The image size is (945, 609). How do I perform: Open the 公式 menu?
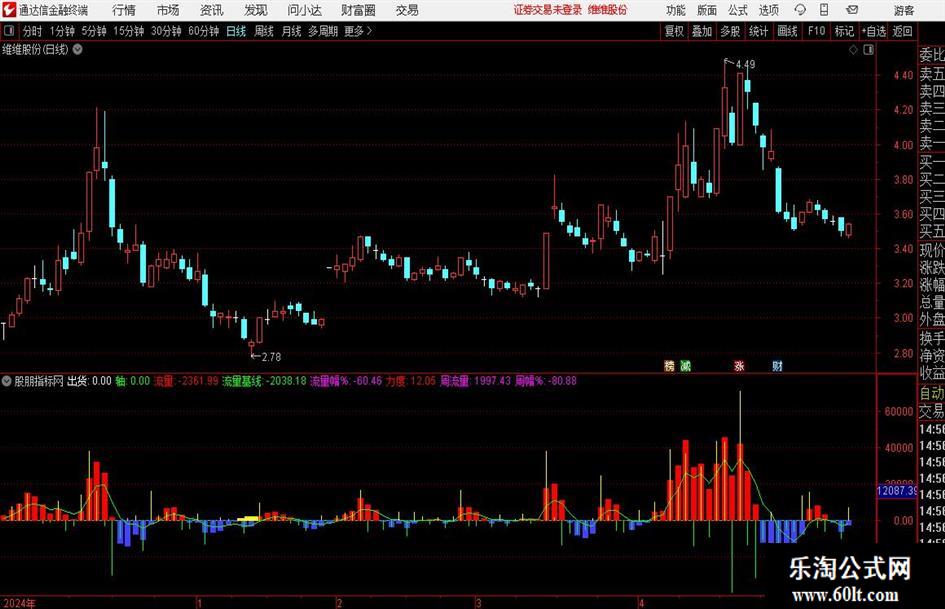pyautogui.click(x=738, y=10)
